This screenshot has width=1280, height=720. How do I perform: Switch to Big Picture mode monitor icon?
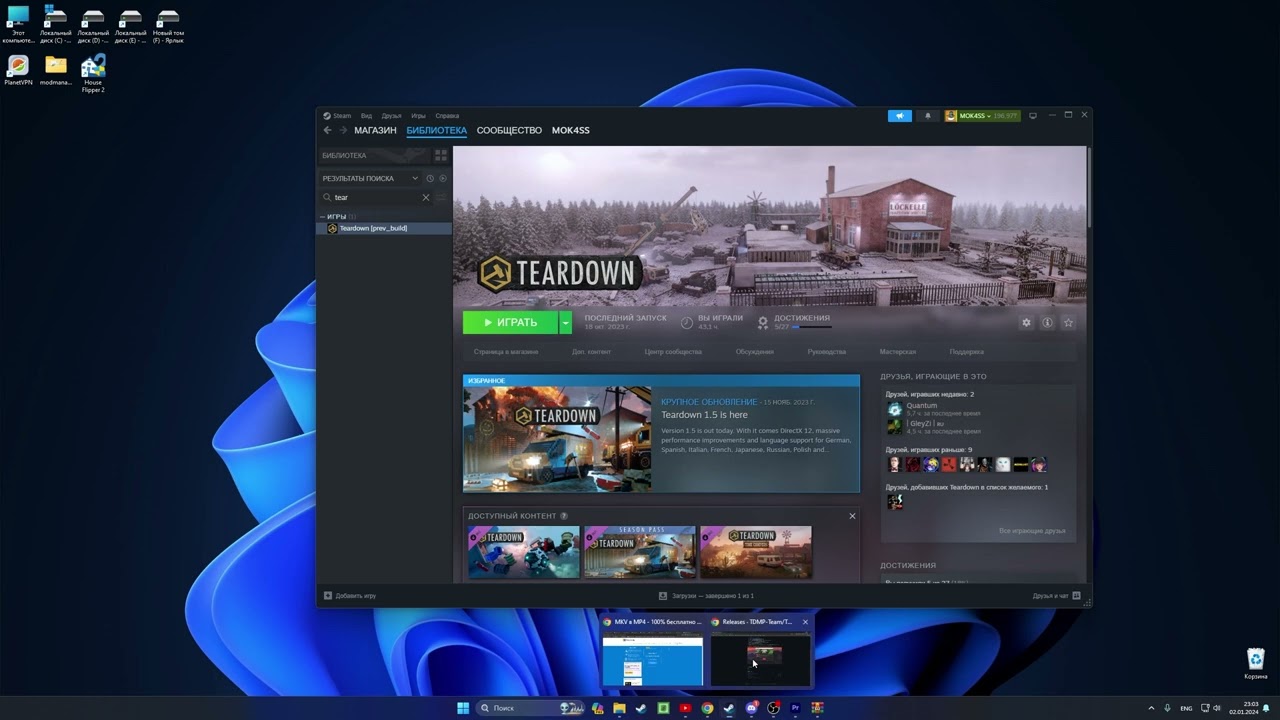click(1033, 116)
